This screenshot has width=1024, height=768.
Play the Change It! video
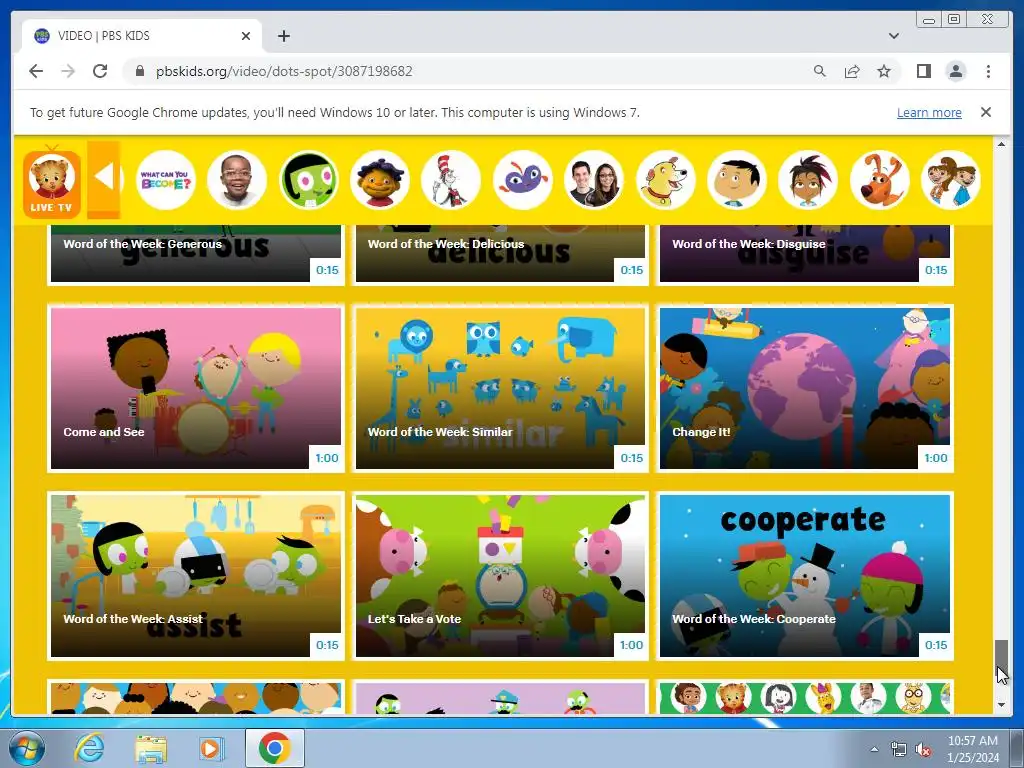pos(805,388)
